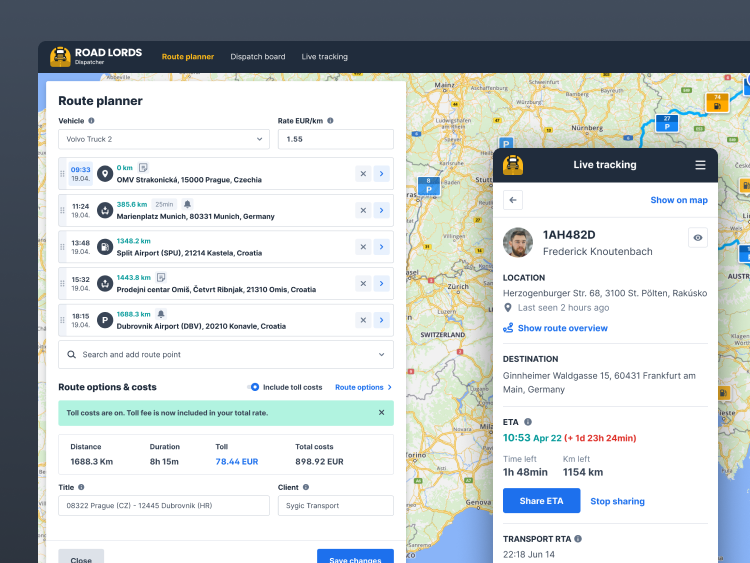Open the Dispatch board tab
This screenshot has width=750, height=563.
(x=258, y=56)
